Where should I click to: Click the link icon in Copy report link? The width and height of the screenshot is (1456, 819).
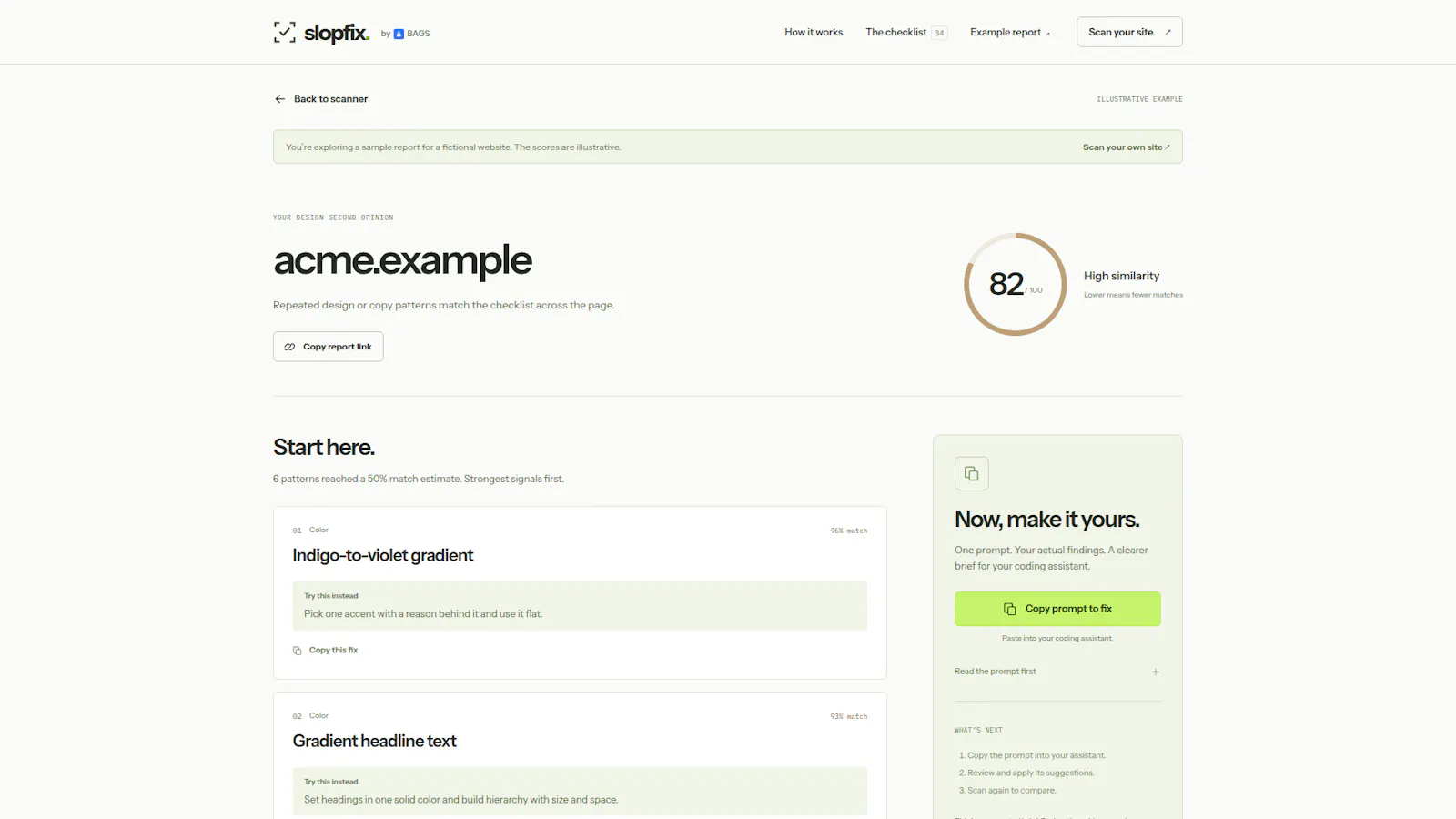point(289,347)
